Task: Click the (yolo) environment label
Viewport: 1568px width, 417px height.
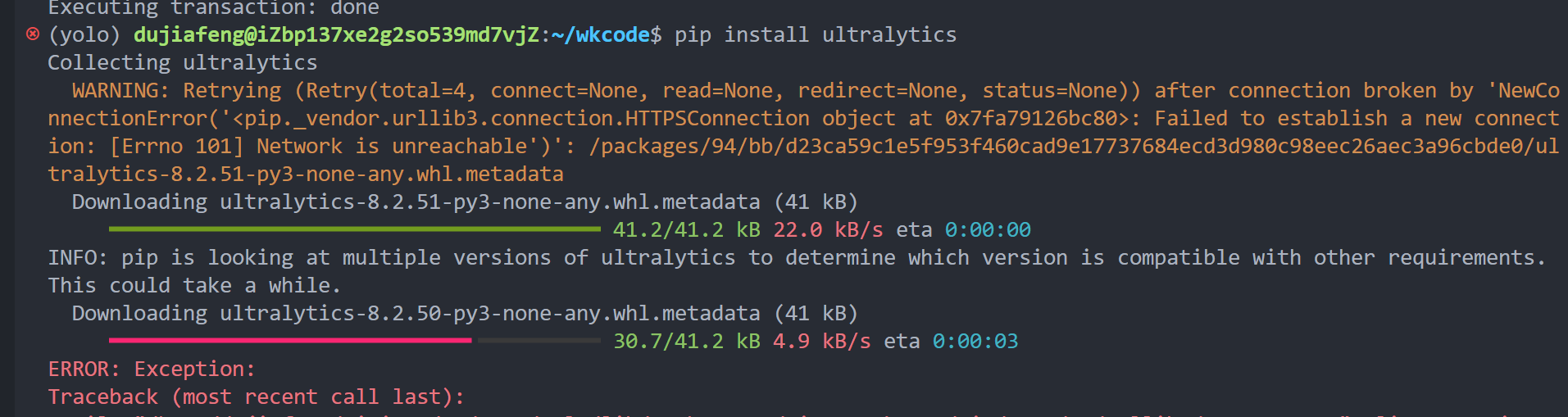Action: pos(84,34)
